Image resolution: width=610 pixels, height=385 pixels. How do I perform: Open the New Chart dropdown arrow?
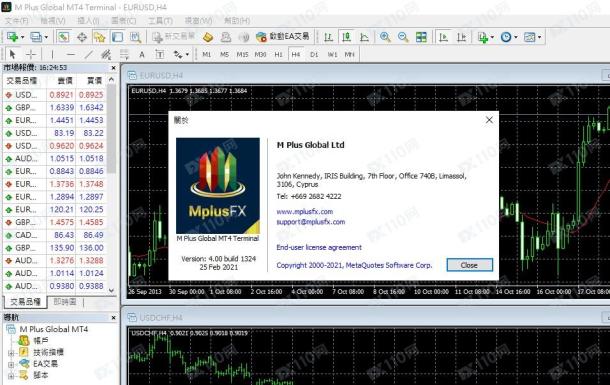(x=22, y=37)
